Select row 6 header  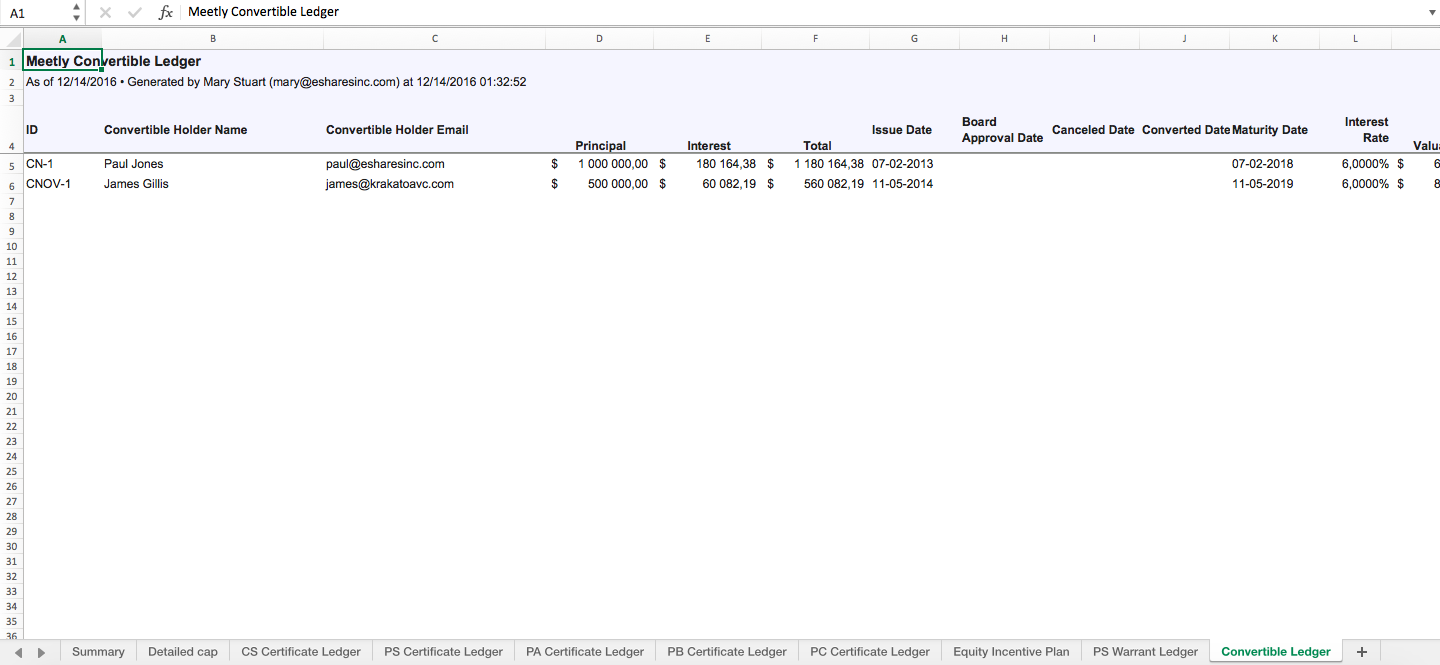point(11,186)
